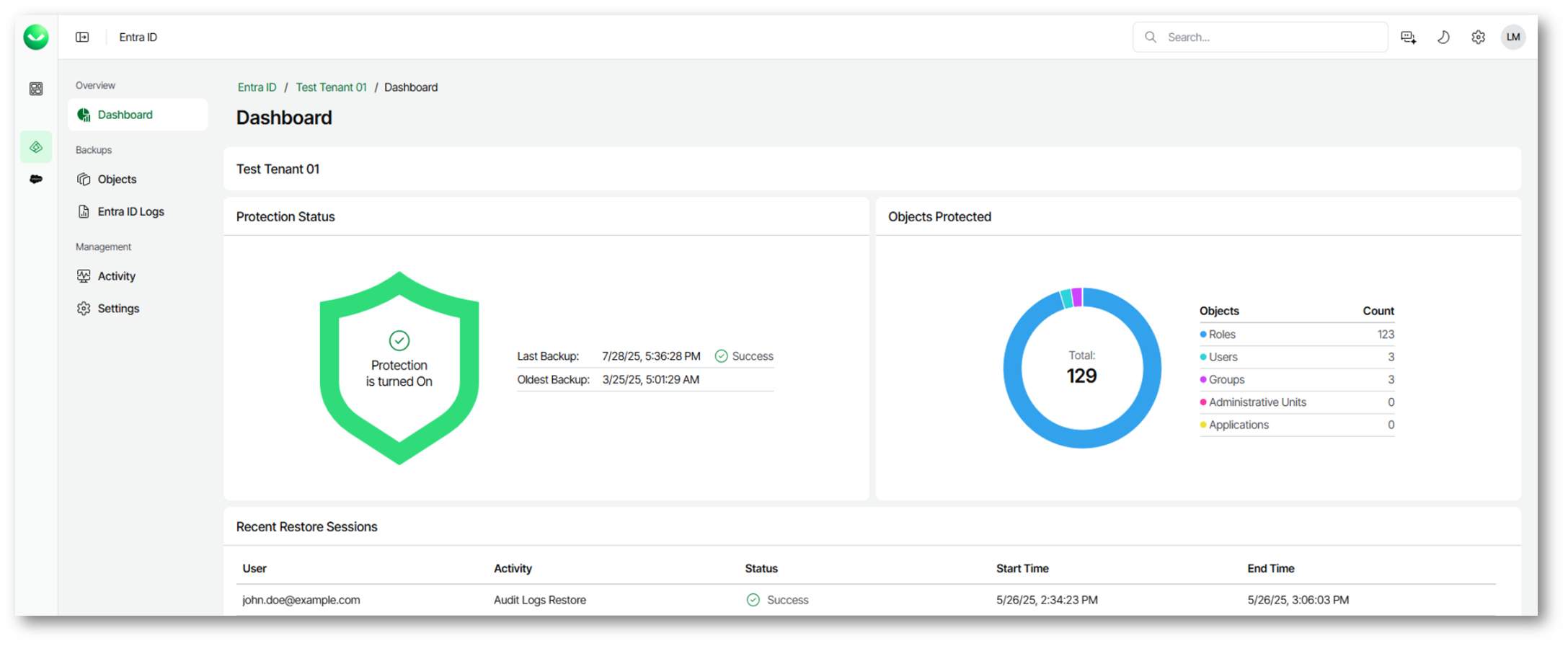
Task: Select the Entra ID diamond icon in rail
Action: point(36,147)
